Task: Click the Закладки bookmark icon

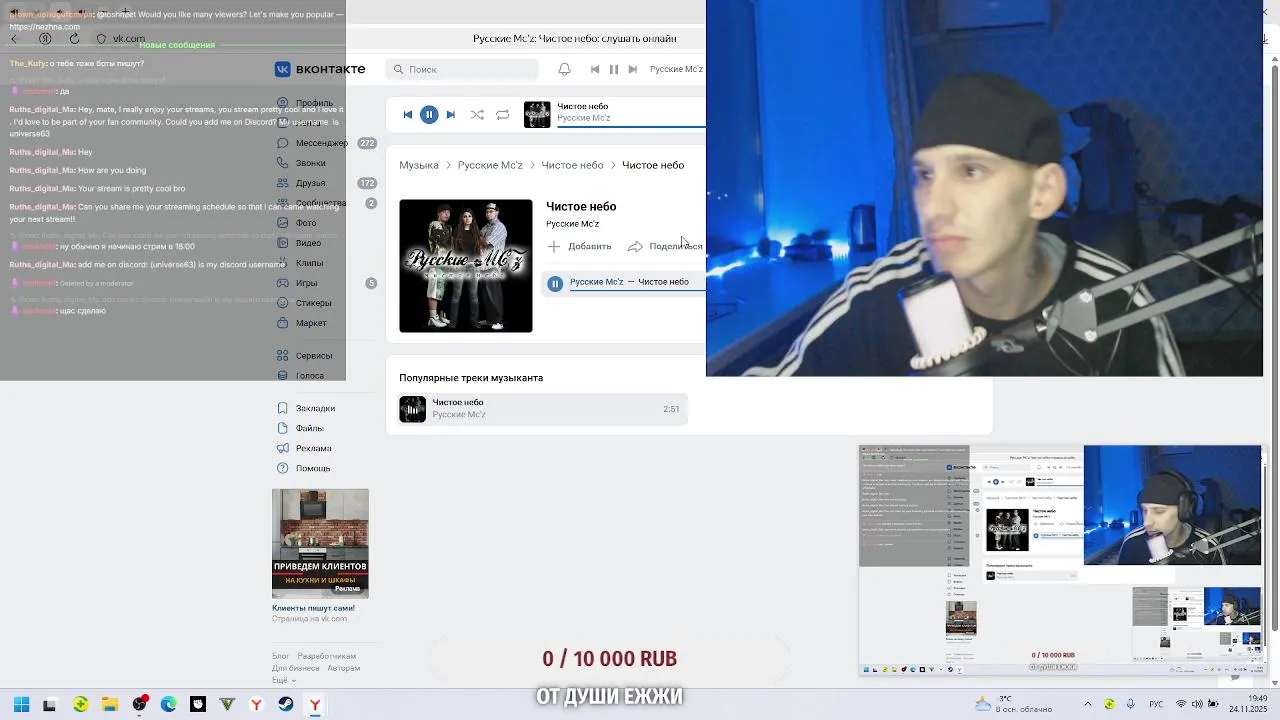Action: pyautogui.click(x=283, y=408)
